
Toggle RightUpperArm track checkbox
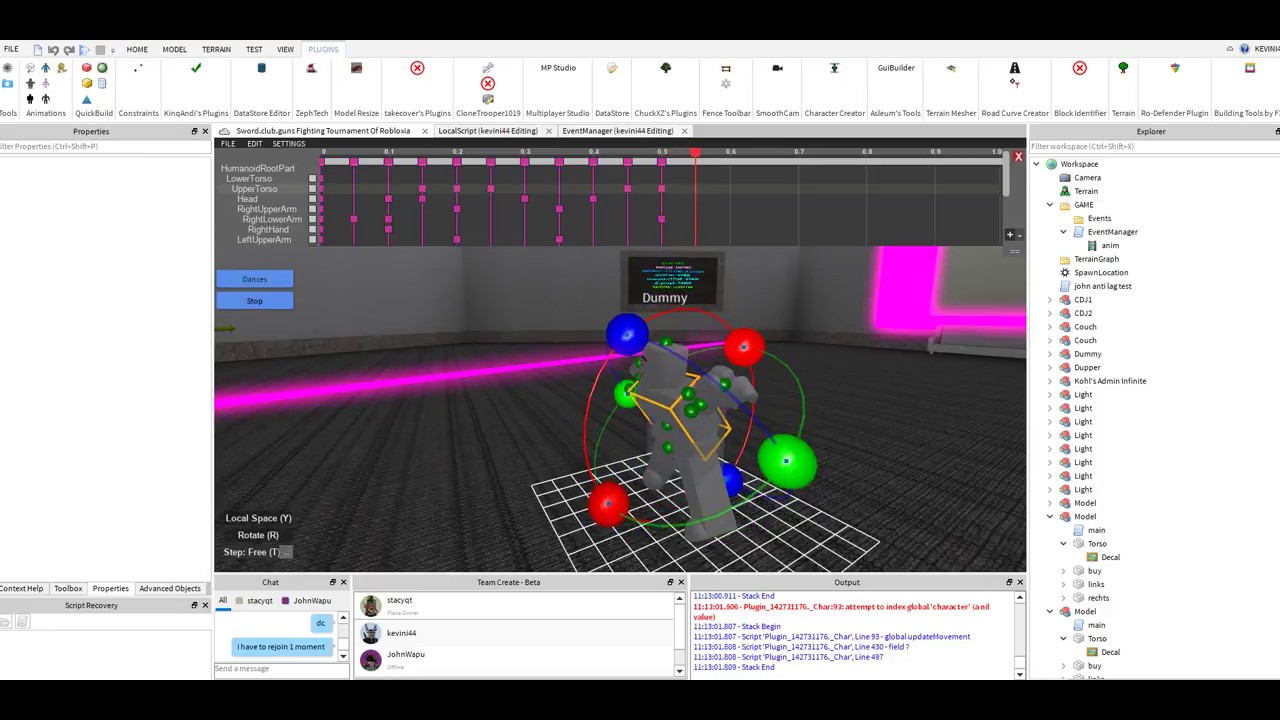pyautogui.click(x=313, y=209)
